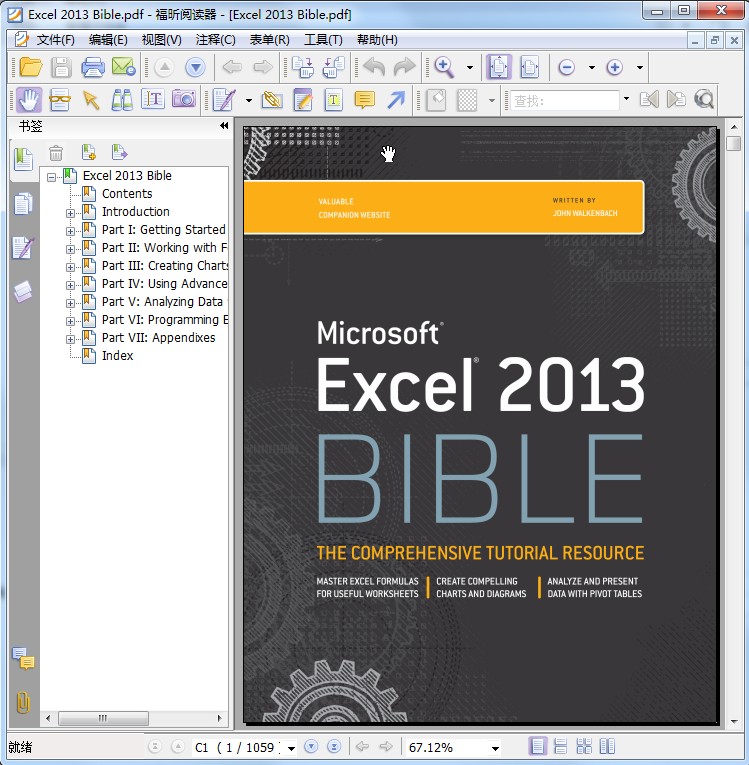The image size is (749, 765).
Task: Select the Hand tool in toolbar
Action: tap(27, 99)
